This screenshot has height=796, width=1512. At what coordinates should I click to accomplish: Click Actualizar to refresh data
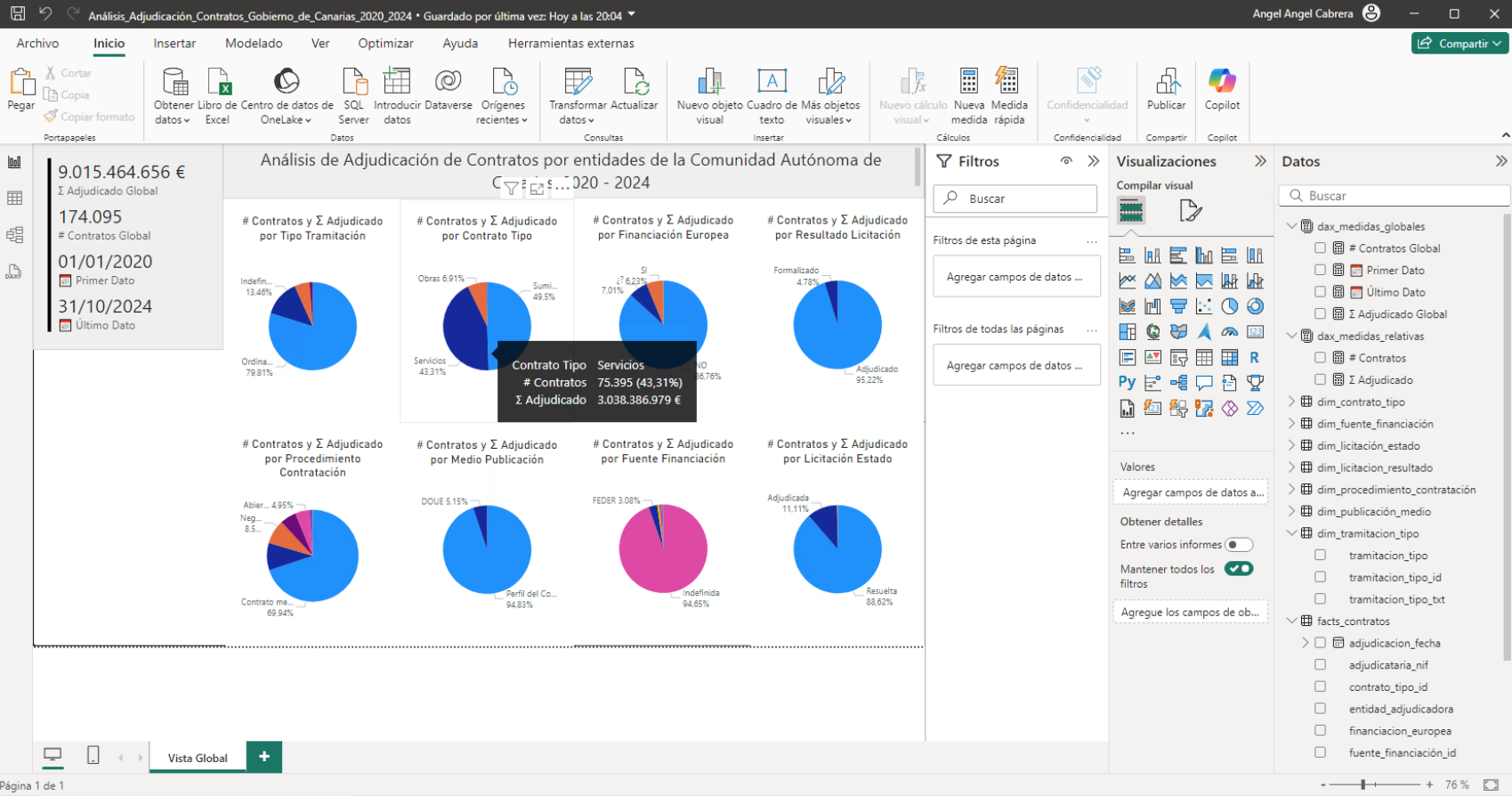(x=634, y=89)
